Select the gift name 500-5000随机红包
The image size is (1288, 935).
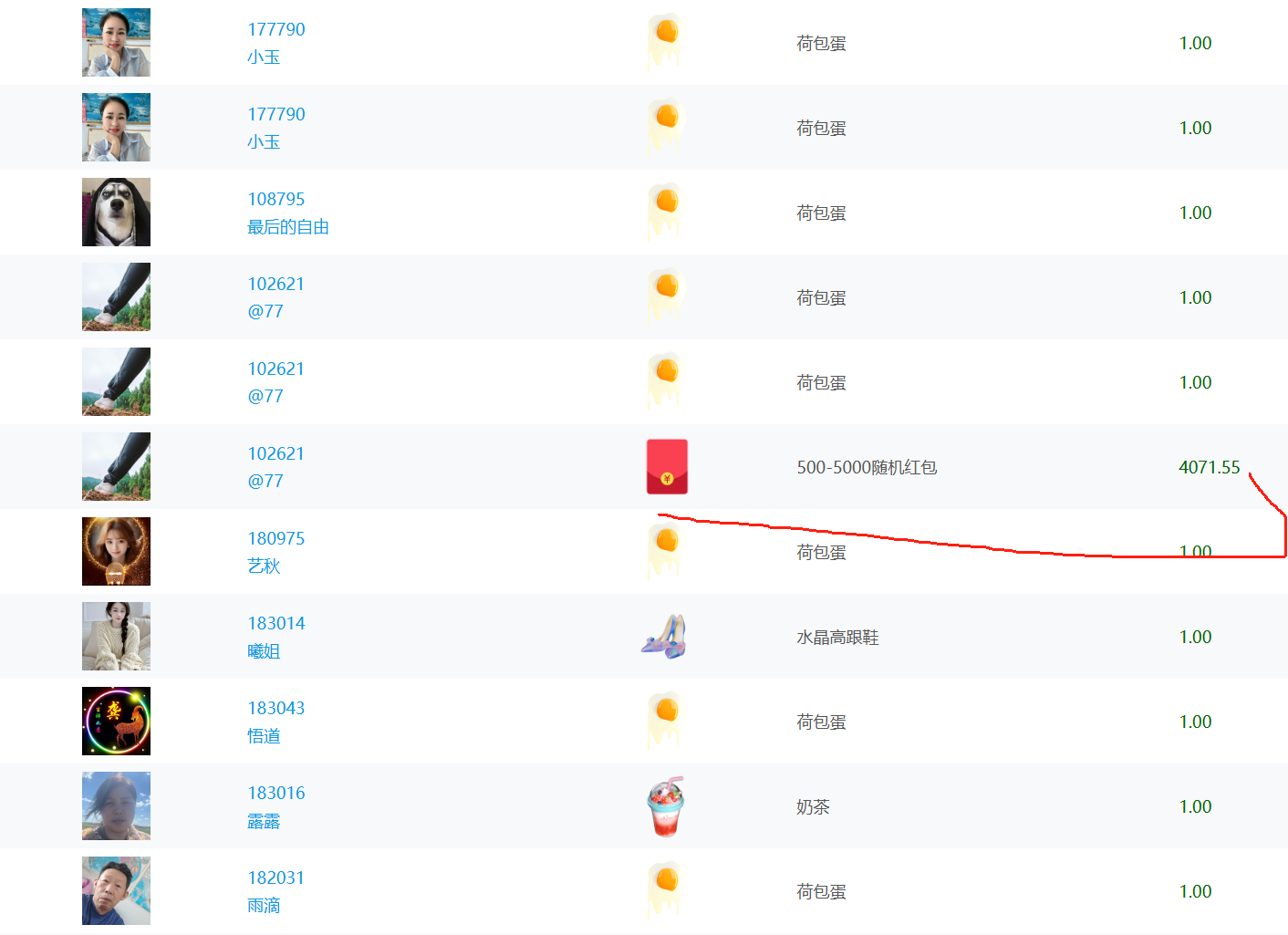tap(867, 467)
